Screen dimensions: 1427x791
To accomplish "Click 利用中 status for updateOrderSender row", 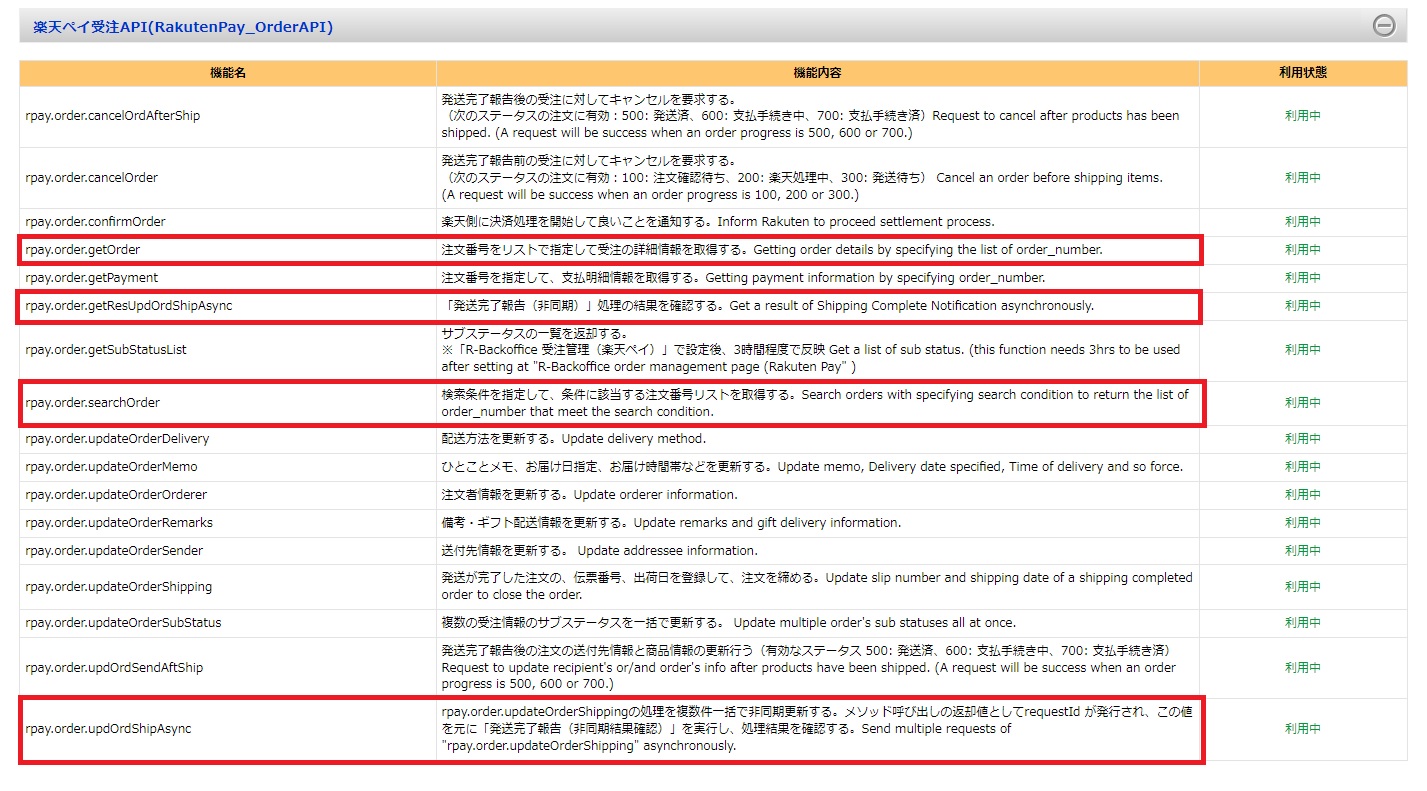I will click(x=1303, y=551).
